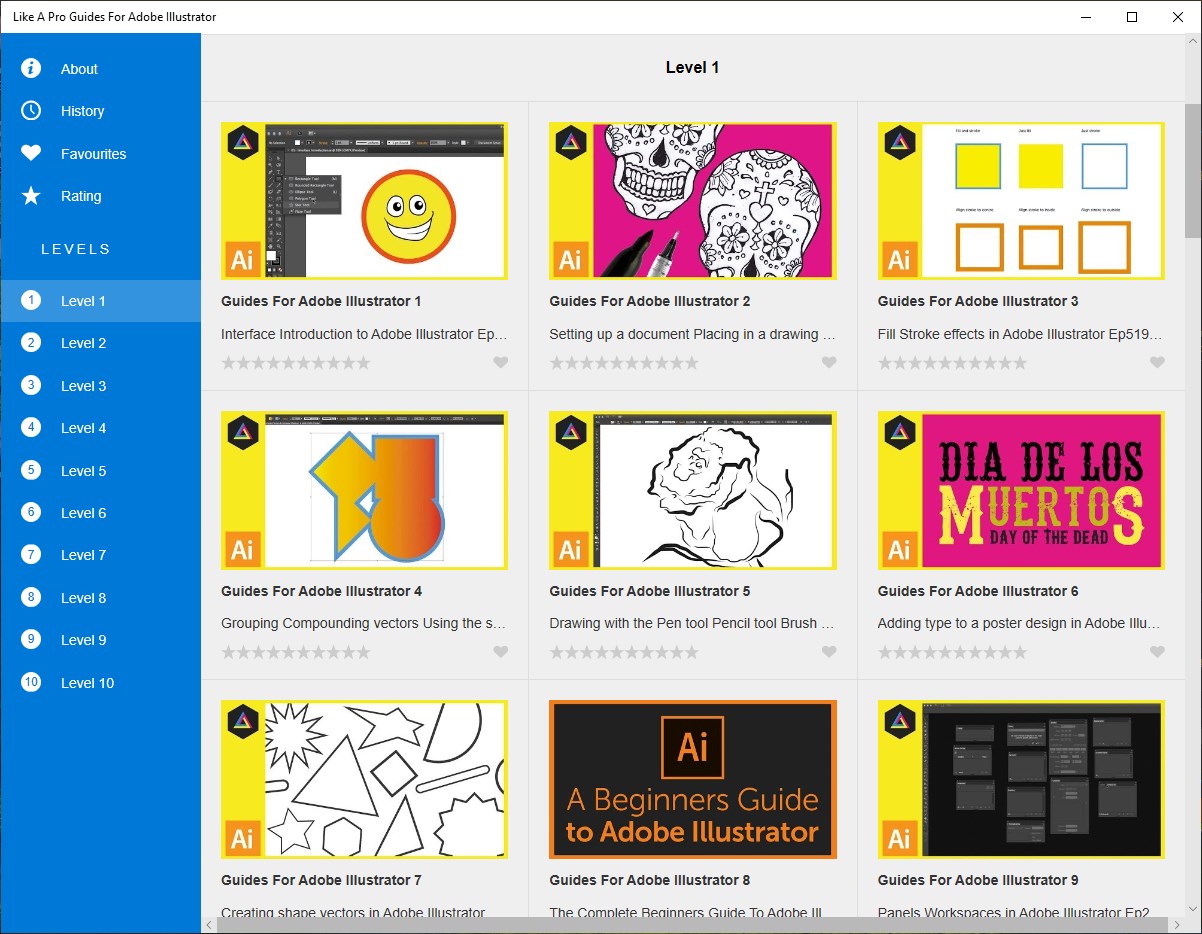The height and width of the screenshot is (934, 1202).
Task: Open the shape vectors guide 7 thumbnail
Action: (x=364, y=779)
